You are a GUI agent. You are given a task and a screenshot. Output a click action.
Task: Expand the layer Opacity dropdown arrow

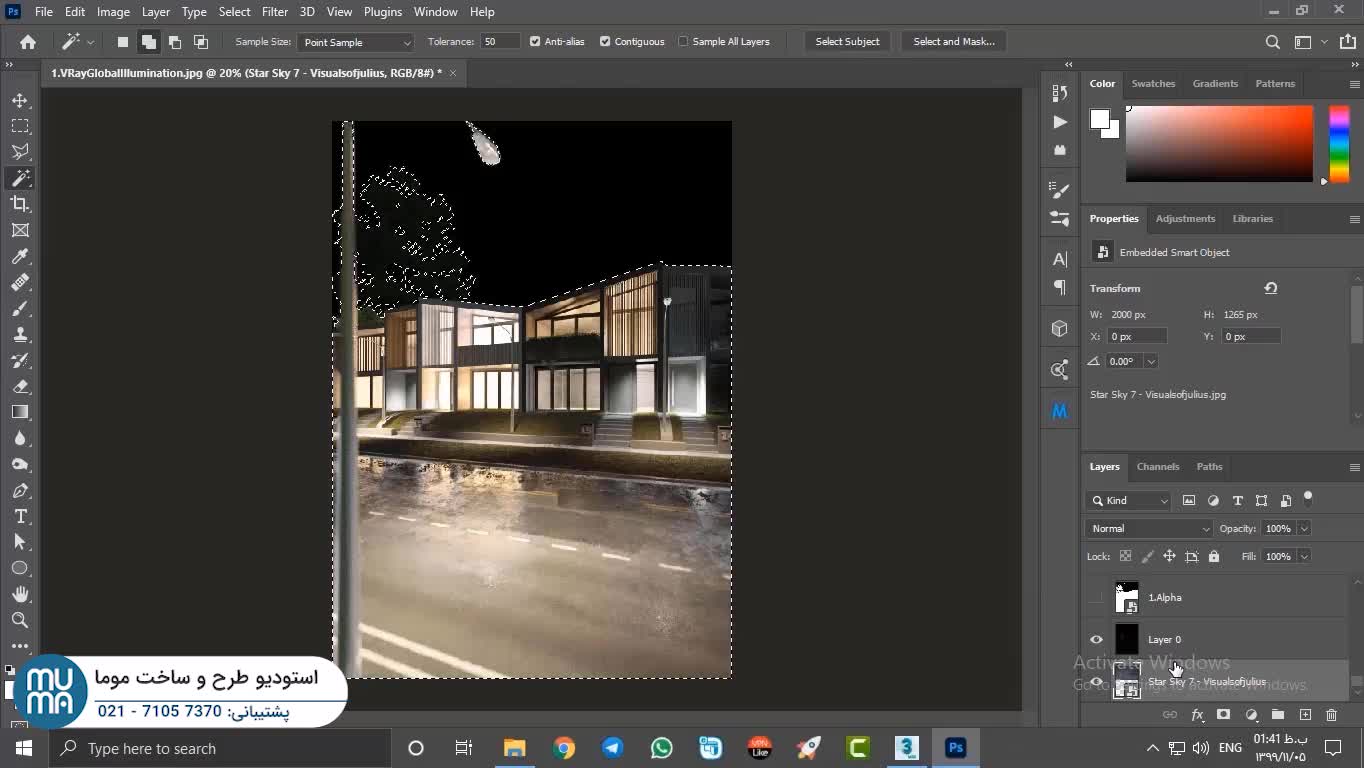click(1303, 528)
